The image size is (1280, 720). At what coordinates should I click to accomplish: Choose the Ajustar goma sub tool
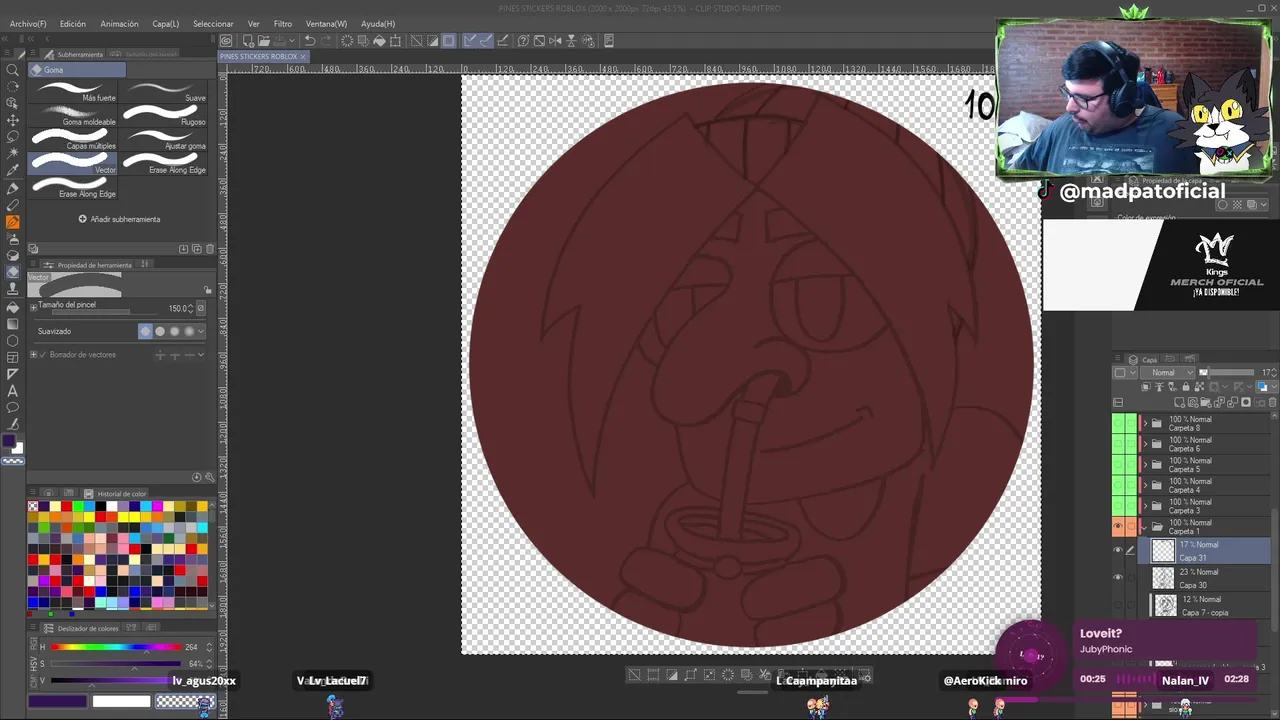(163, 140)
